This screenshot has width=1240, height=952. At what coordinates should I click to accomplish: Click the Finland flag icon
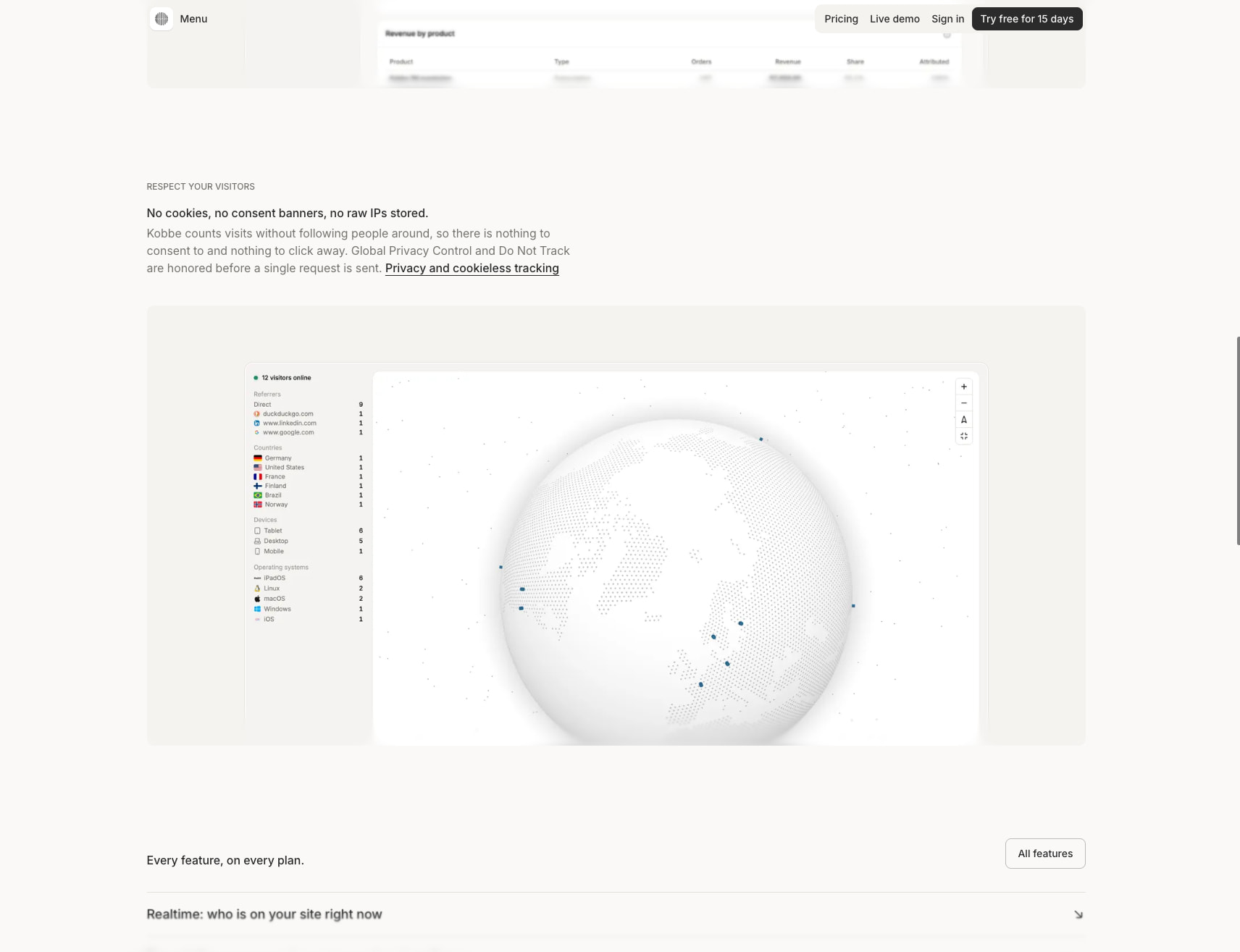[258, 486]
